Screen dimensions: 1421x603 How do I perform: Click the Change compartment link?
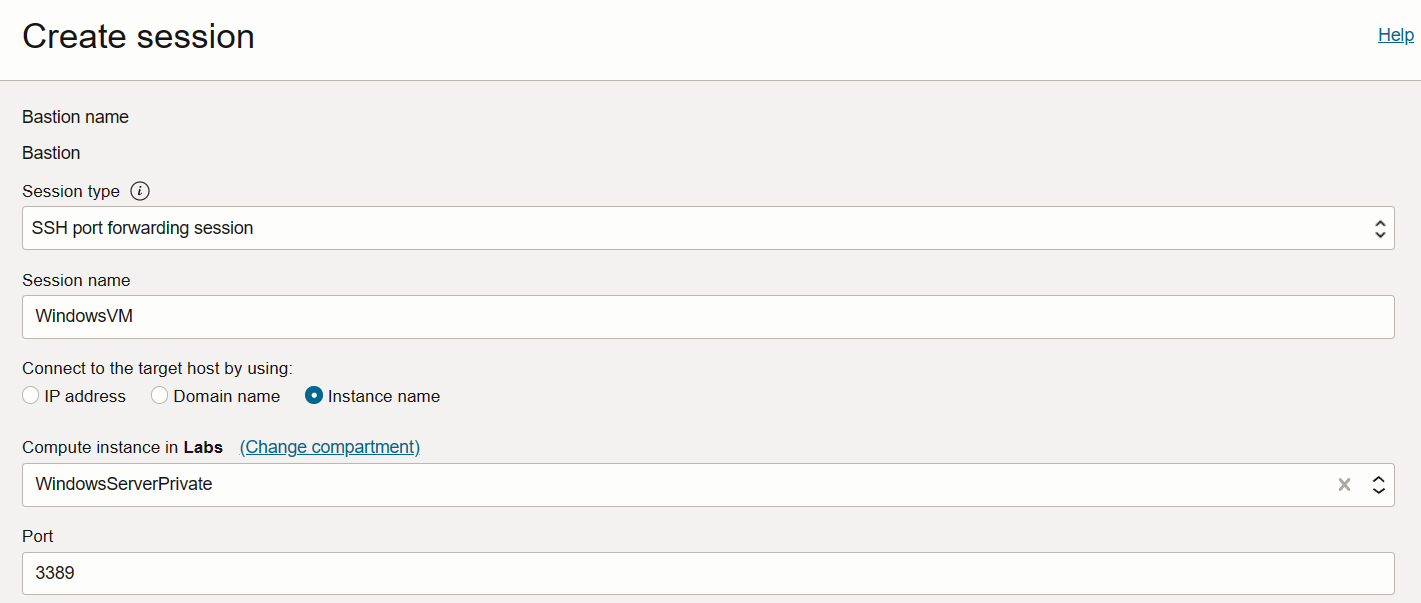tap(329, 446)
